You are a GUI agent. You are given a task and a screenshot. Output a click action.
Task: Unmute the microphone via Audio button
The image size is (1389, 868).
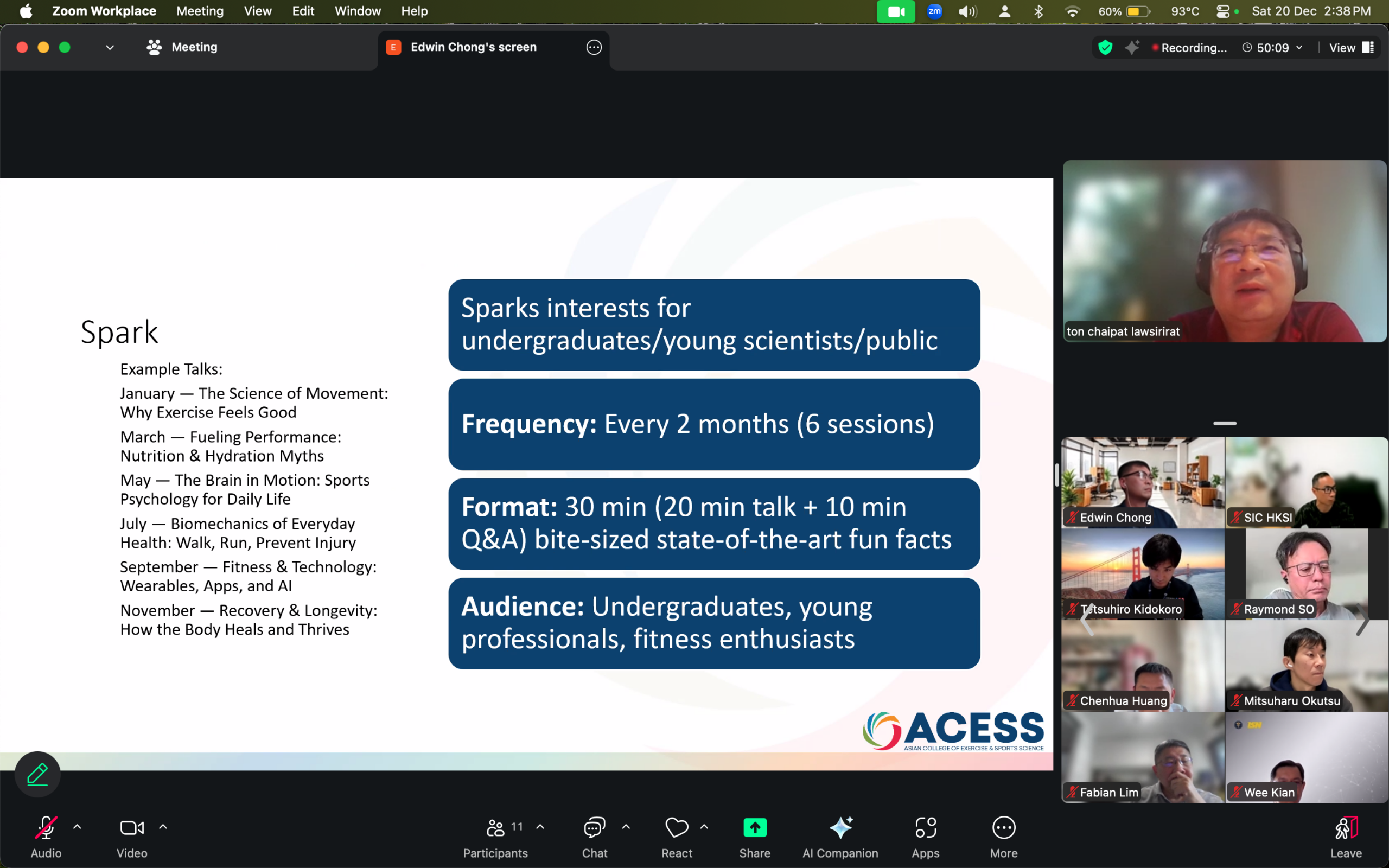(46, 837)
